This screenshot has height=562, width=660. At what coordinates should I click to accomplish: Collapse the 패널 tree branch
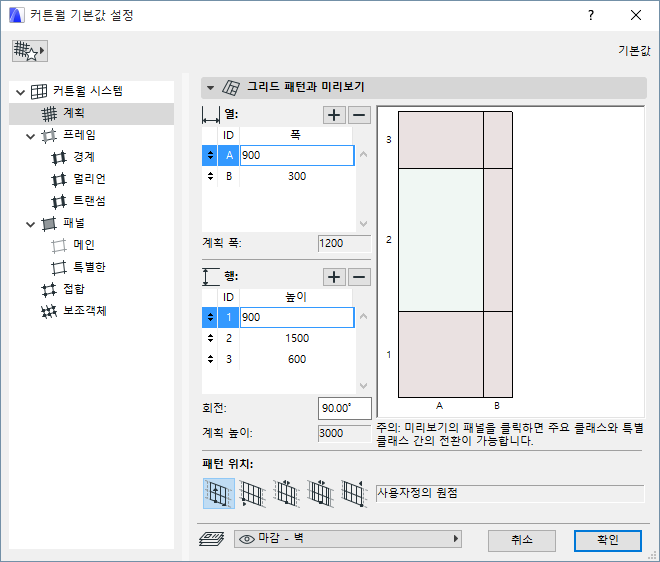30,224
